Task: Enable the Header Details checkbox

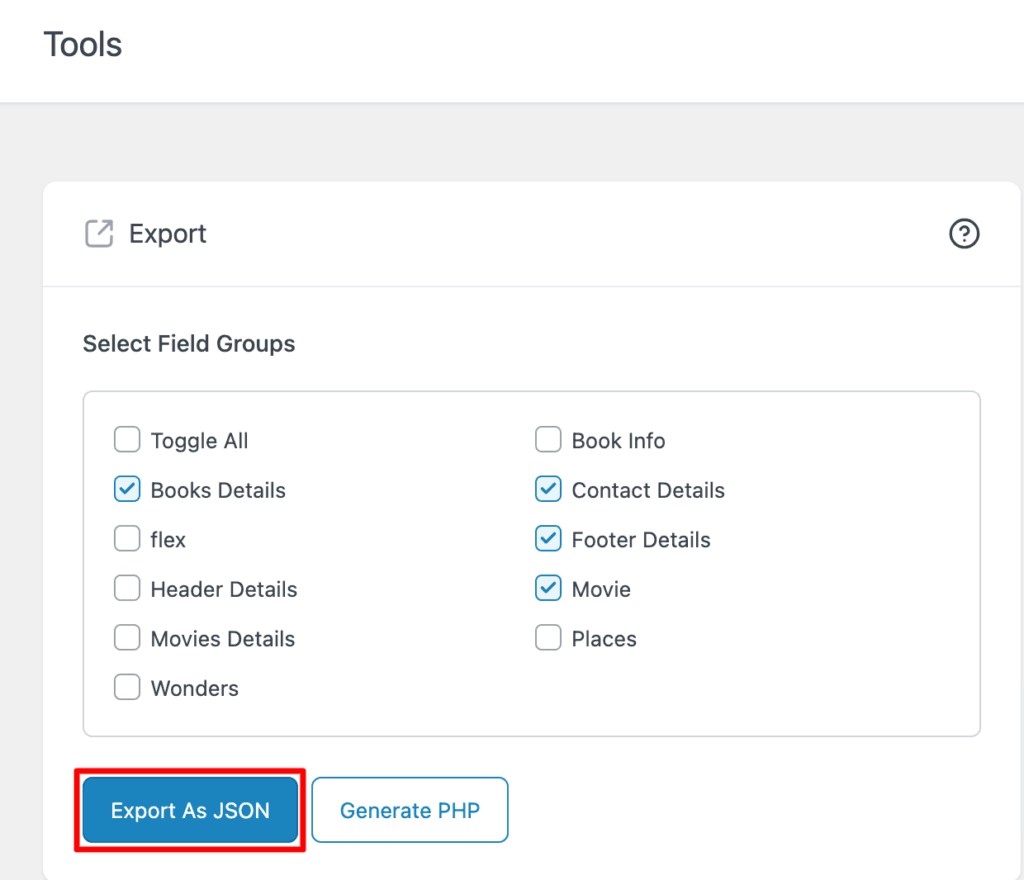Action: (127, 588)
